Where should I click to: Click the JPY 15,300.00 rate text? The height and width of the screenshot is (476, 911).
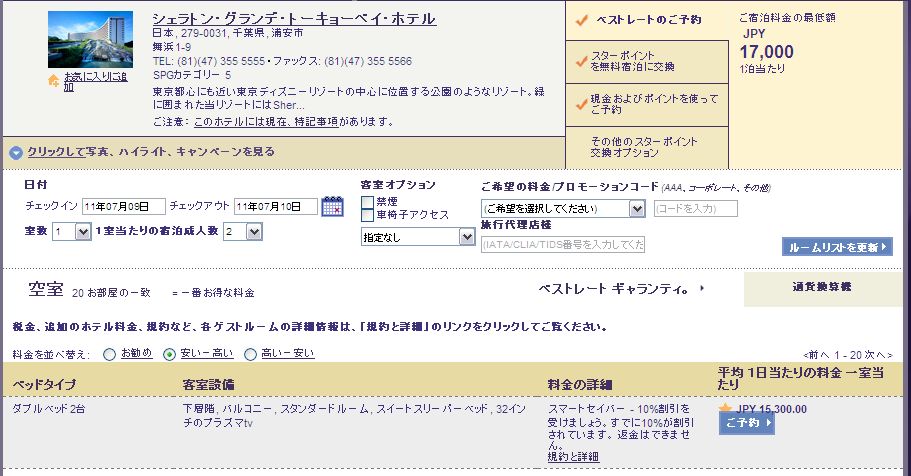click(772, 409)
